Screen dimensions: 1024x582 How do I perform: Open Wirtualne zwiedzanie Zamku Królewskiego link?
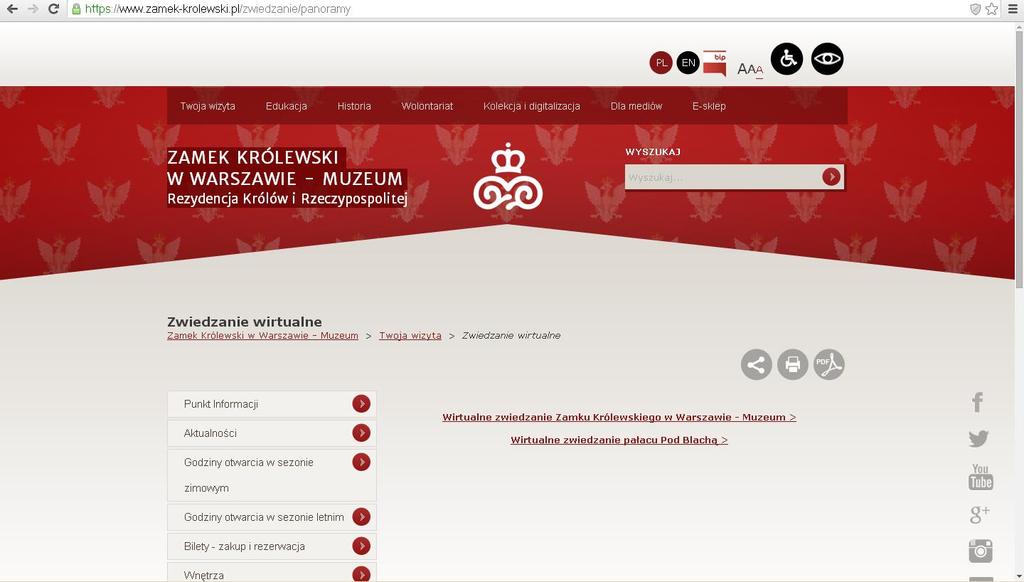click(x=619, y=417)
